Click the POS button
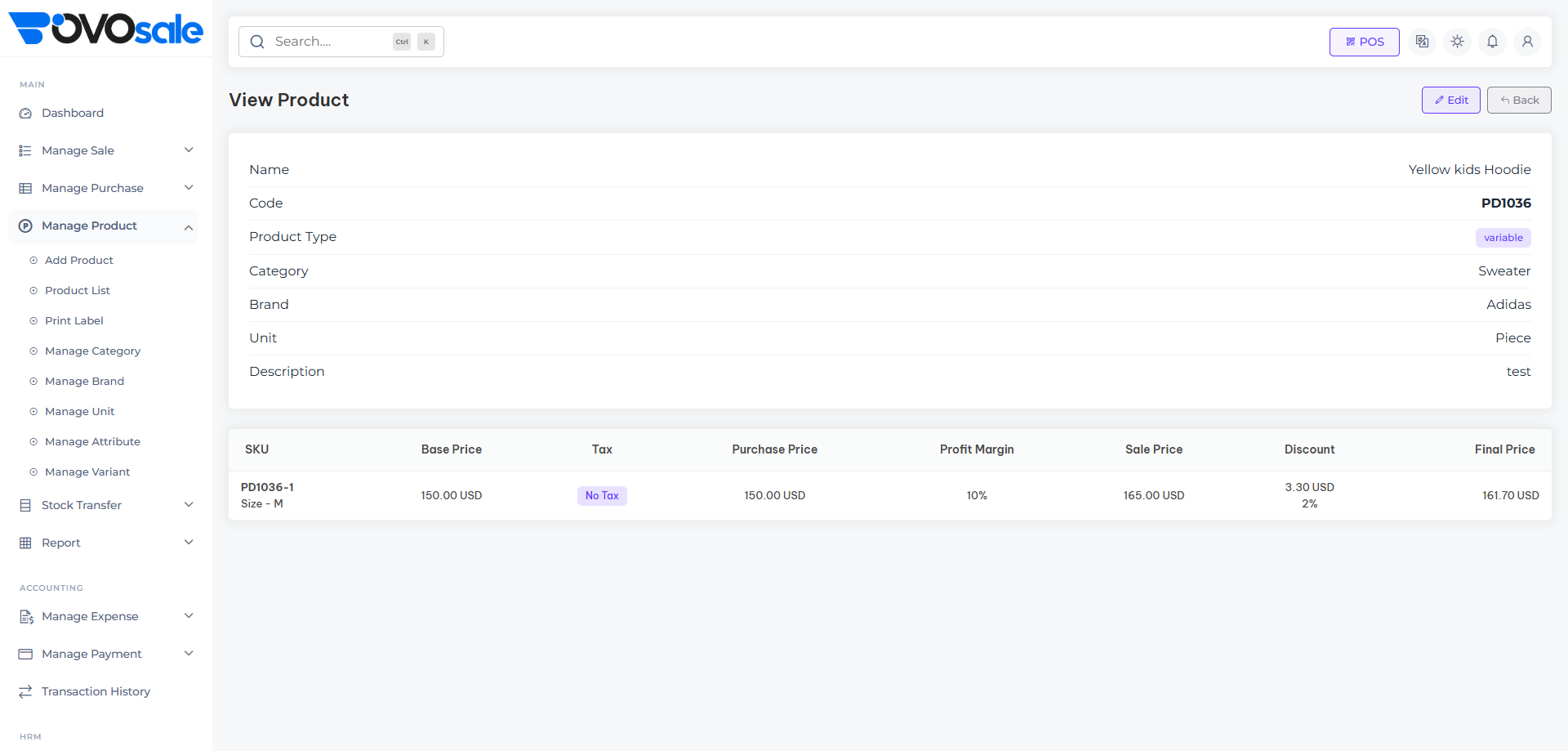 pyautogui.click(x=1364, y=42)
